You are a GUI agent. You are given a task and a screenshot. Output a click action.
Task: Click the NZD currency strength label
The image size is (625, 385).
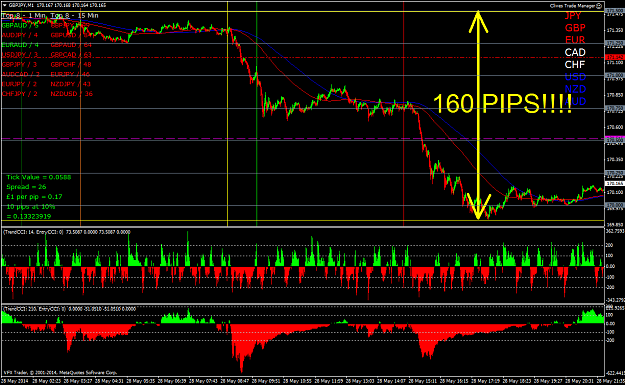(x=575, y=89)
